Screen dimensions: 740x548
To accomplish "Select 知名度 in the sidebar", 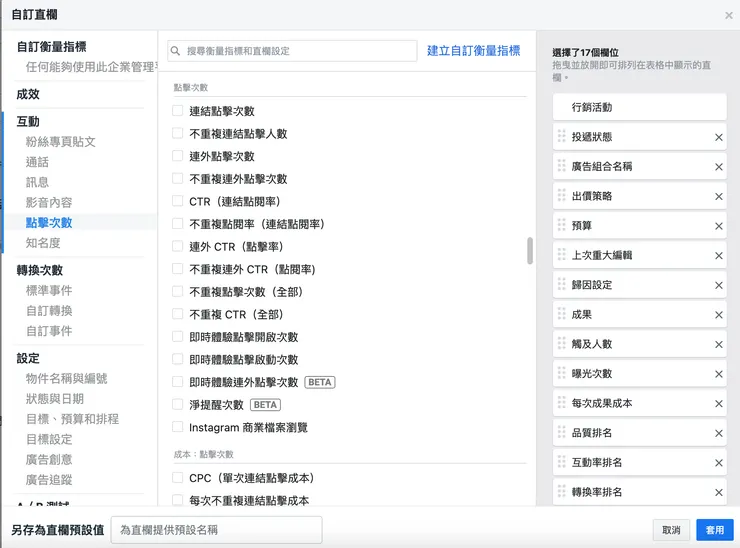I will [x=43, y=243].
